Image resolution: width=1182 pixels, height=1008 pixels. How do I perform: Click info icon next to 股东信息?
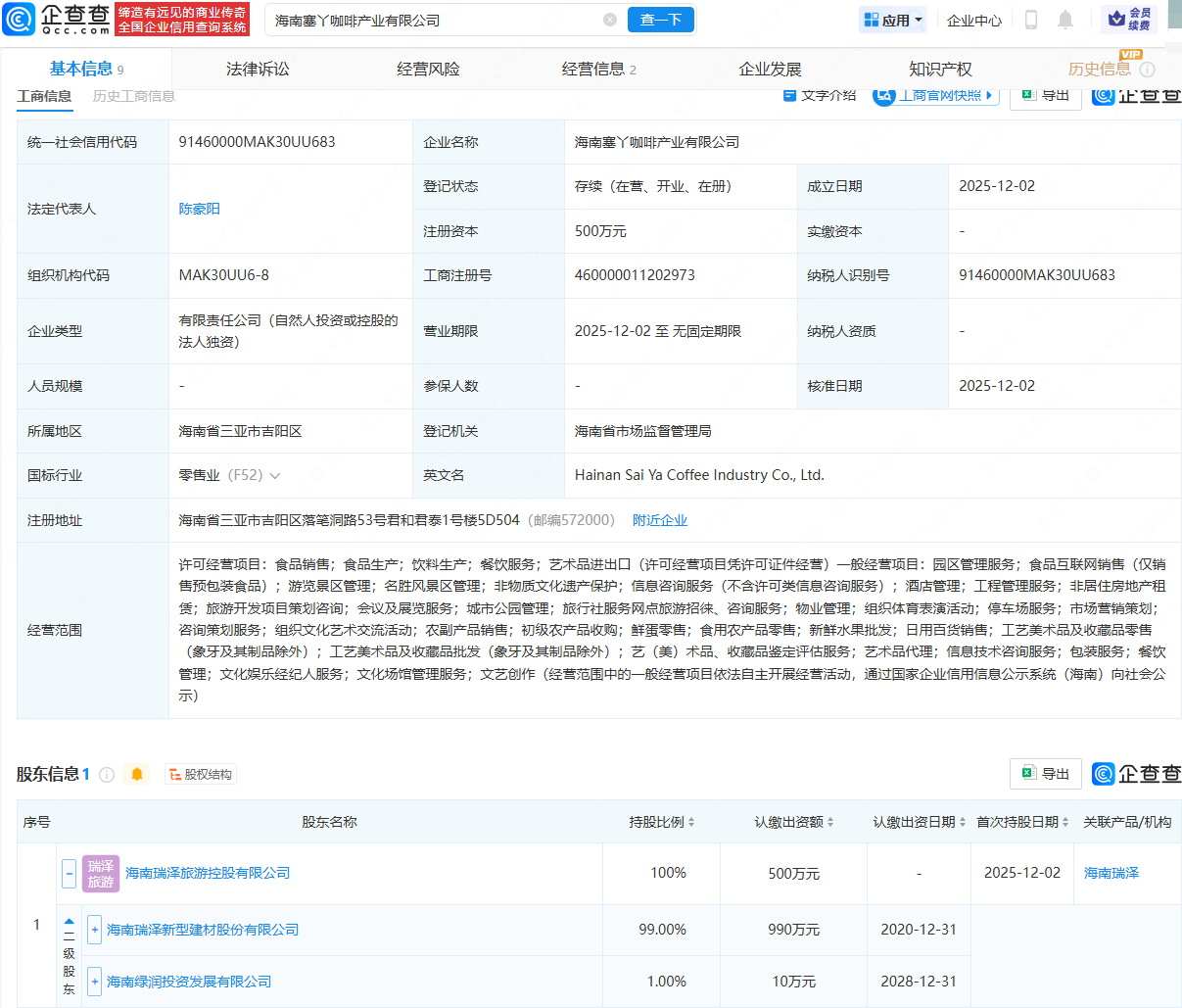107,775
